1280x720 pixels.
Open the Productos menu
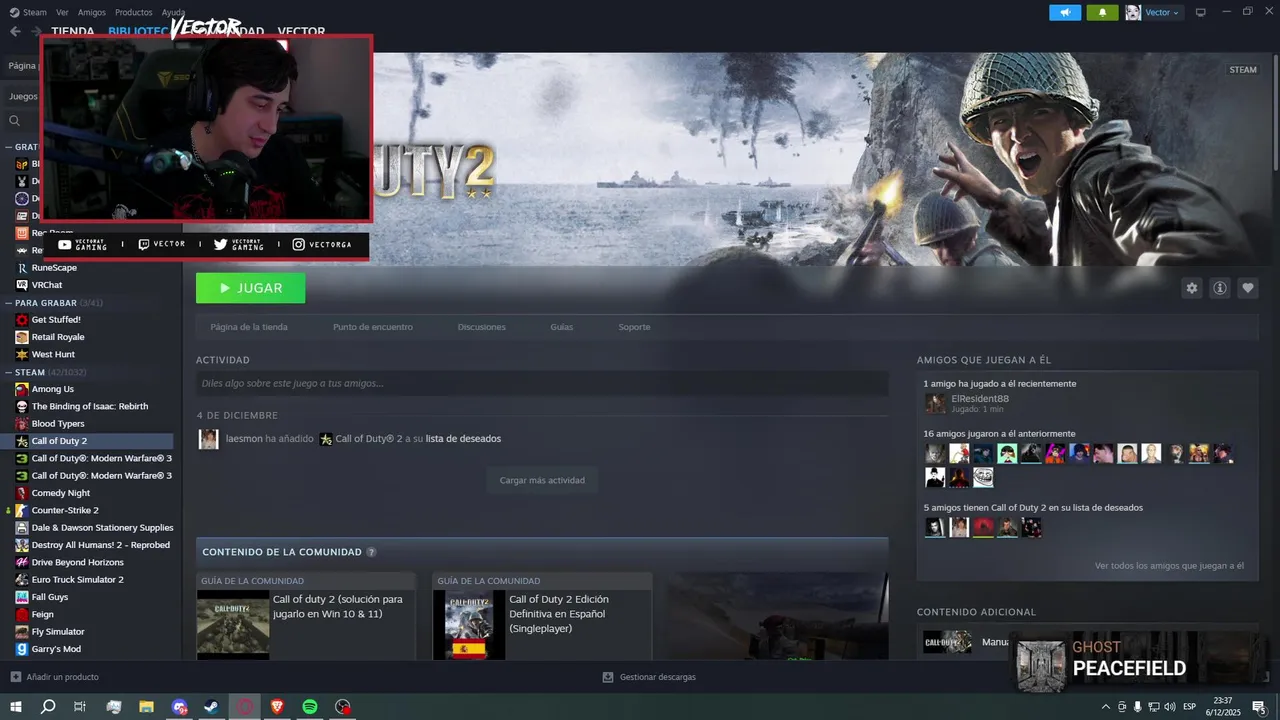134,12
